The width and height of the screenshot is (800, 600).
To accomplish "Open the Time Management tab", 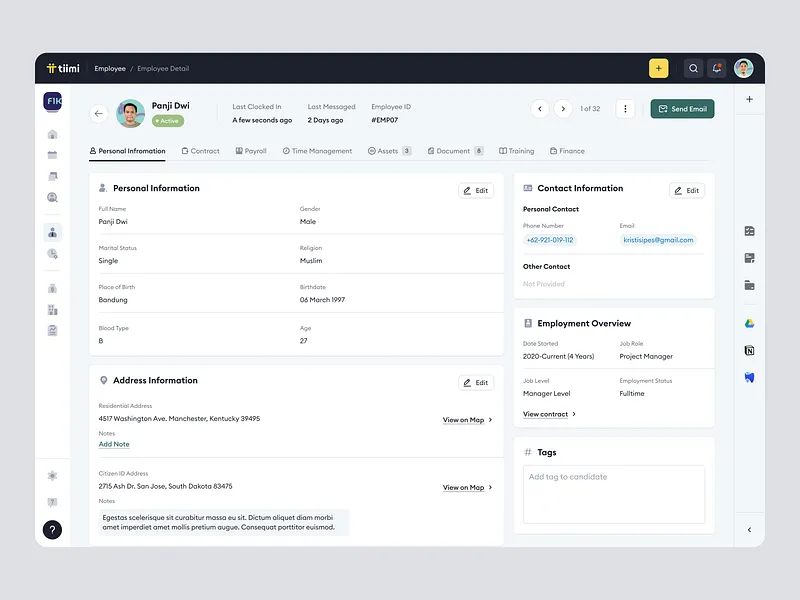I will (x=317, y=151).
